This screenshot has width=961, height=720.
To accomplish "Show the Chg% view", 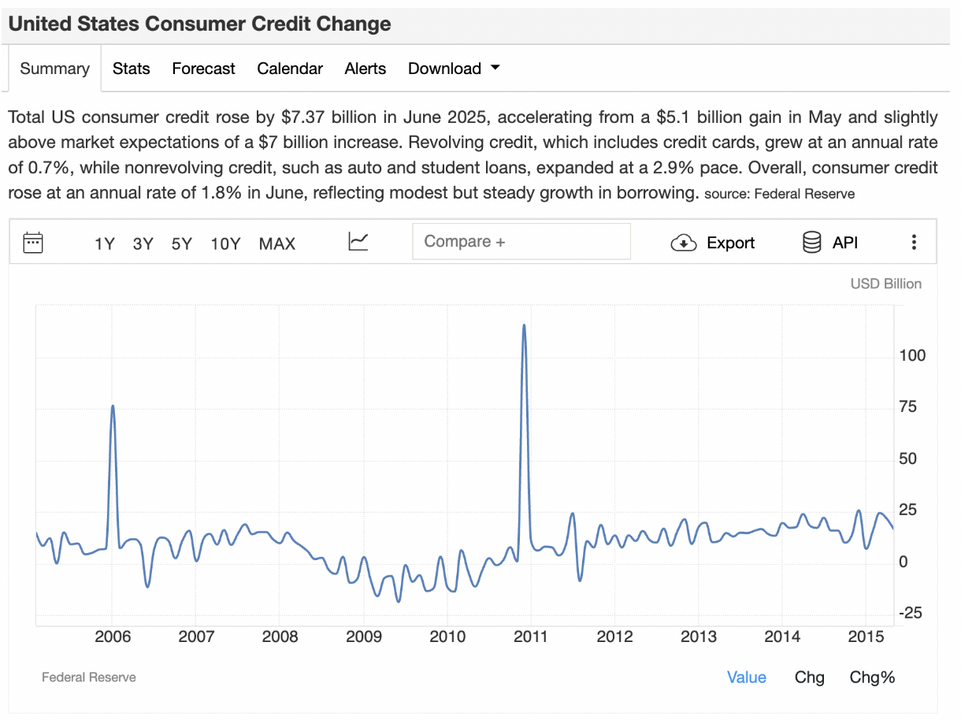I will [872, 677].
